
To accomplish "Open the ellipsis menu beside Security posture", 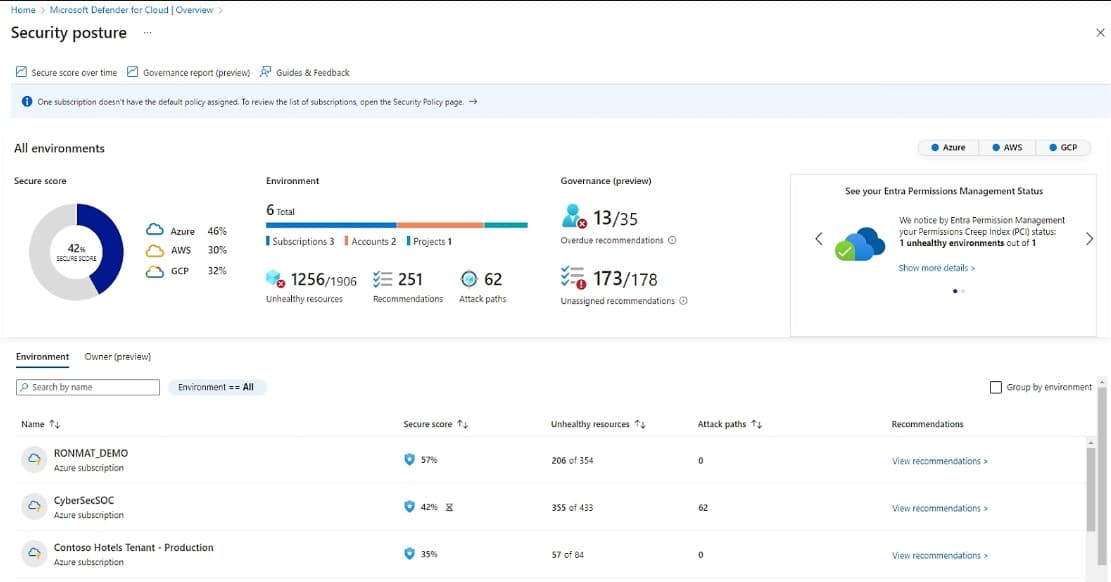I will (147, 33).
